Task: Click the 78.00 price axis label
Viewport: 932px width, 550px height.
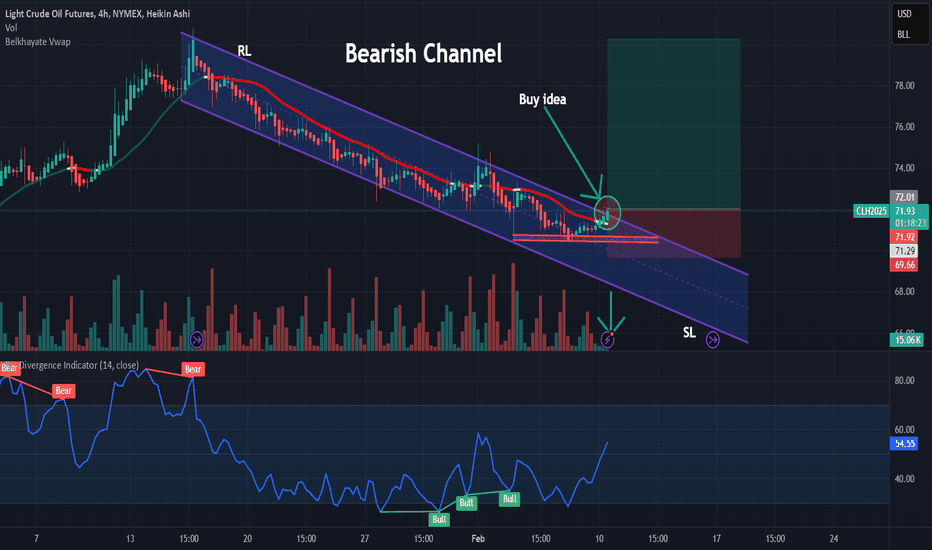Action: pos(905,86)
